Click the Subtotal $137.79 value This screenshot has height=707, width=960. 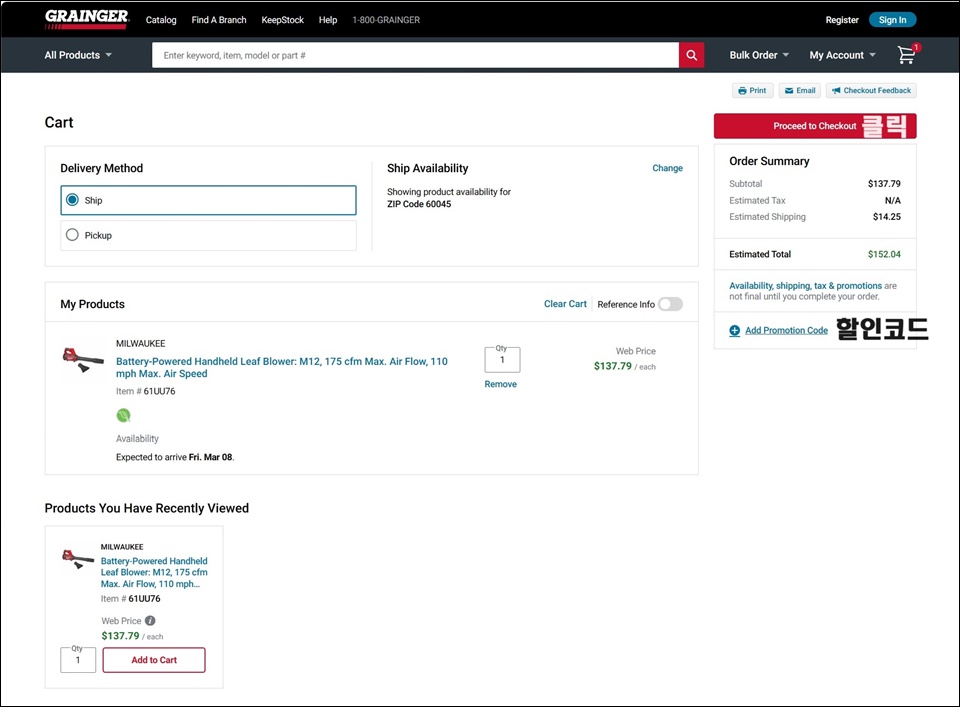pyautogui.click(x=884, y=184)
